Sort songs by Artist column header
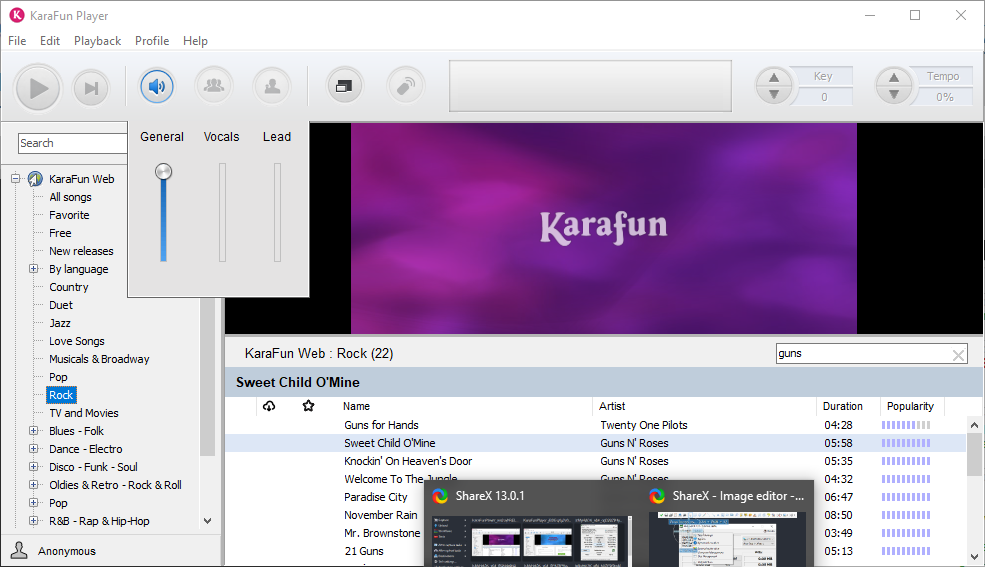Image resolution: width=985 pixels, height=567 pixels. pos(612,406)
